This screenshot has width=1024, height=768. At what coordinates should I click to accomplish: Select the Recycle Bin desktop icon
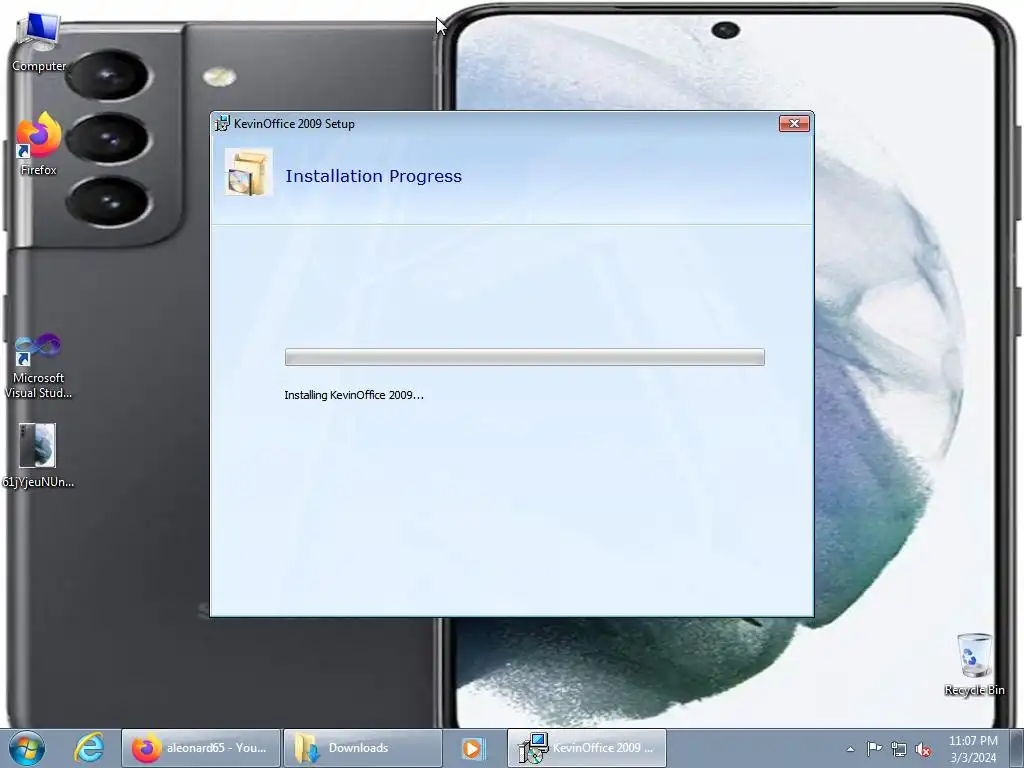tap(974, 664)
